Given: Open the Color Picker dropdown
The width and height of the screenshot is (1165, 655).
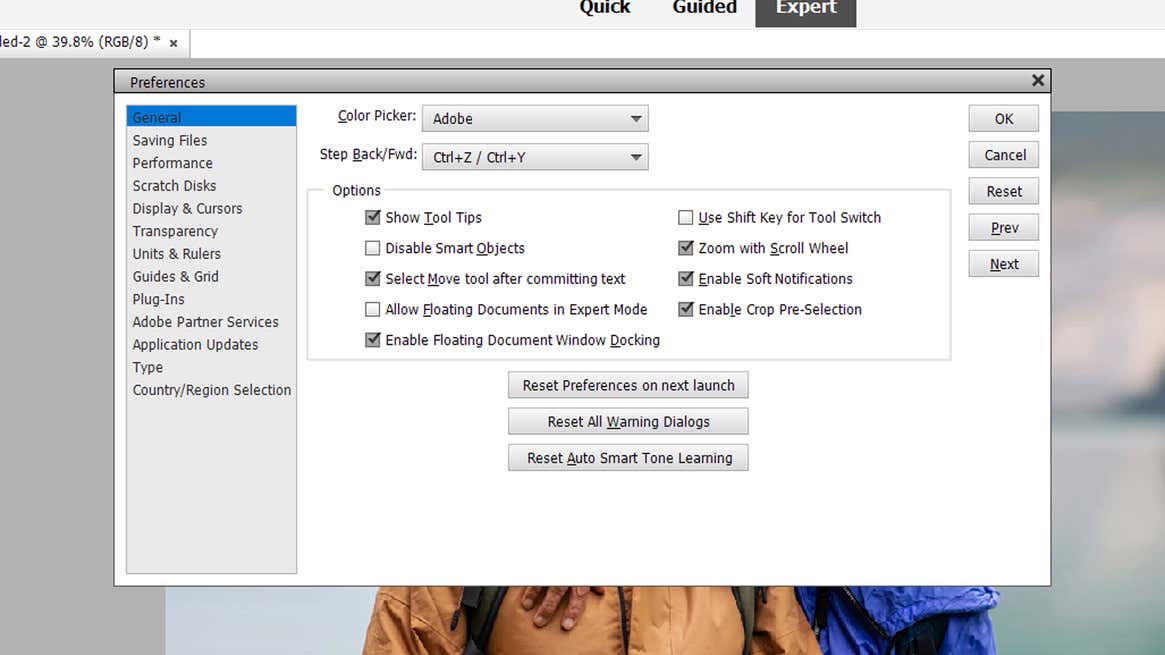Looking at the screenshot, I should tap(535, 119).
